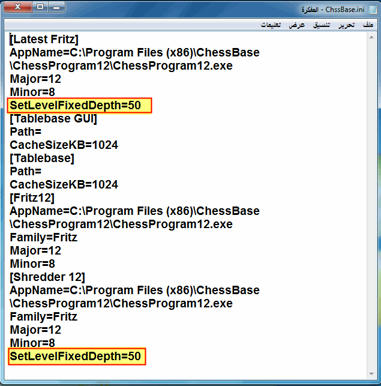Click the [Shredder 12] section header

tap(47, 277)
